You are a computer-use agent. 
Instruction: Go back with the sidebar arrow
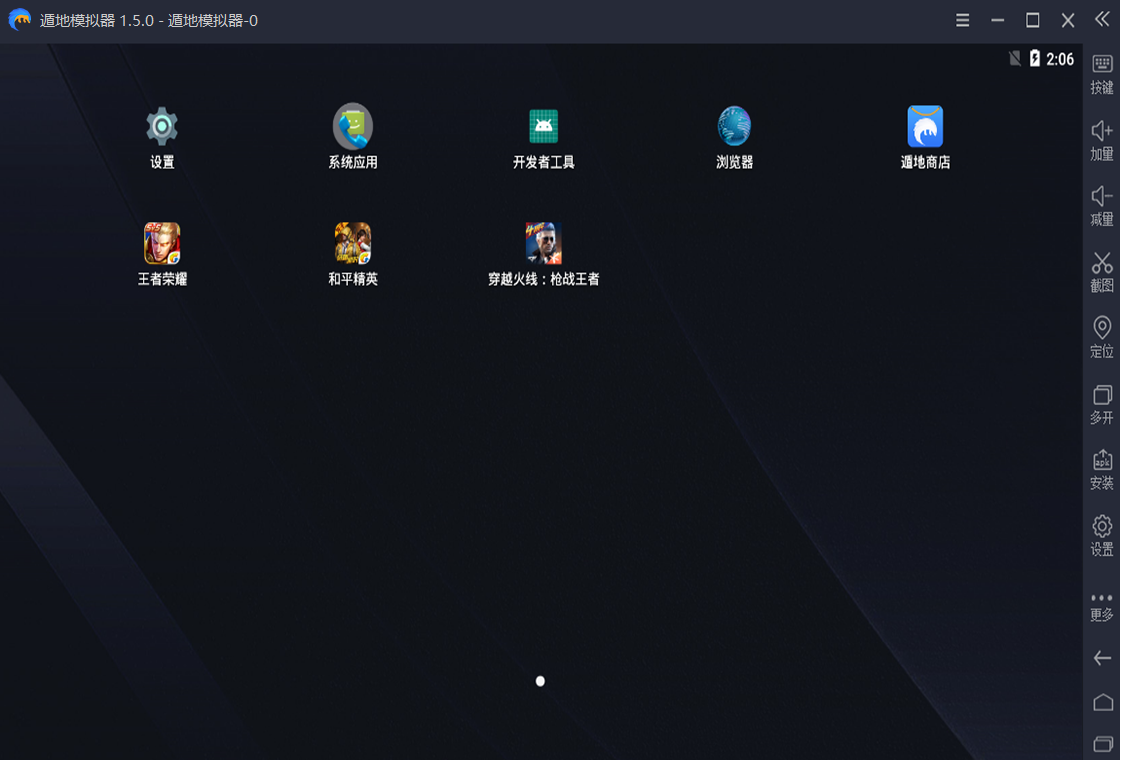pos(1102,658)
